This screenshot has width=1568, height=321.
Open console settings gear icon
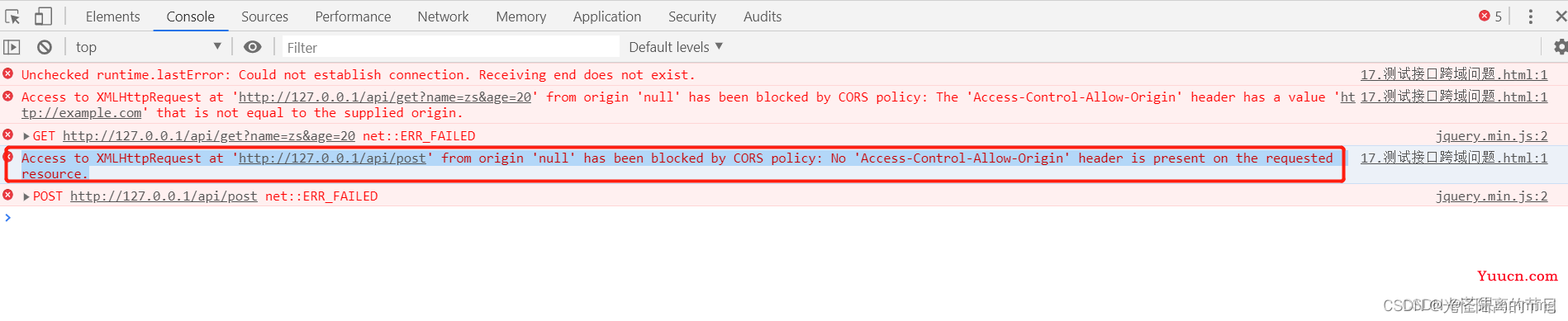[x=1560, y=47]
